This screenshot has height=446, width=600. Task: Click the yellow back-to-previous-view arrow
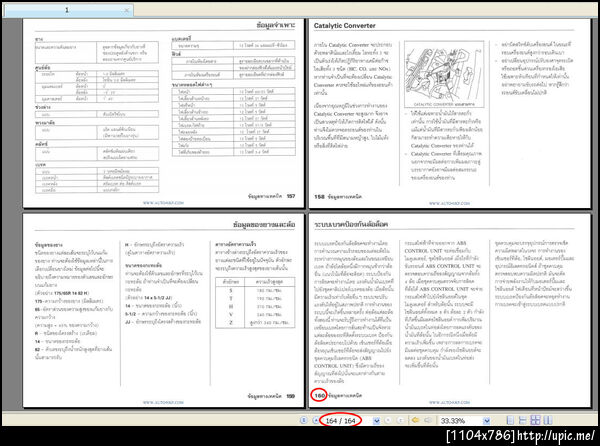point(415,420)
